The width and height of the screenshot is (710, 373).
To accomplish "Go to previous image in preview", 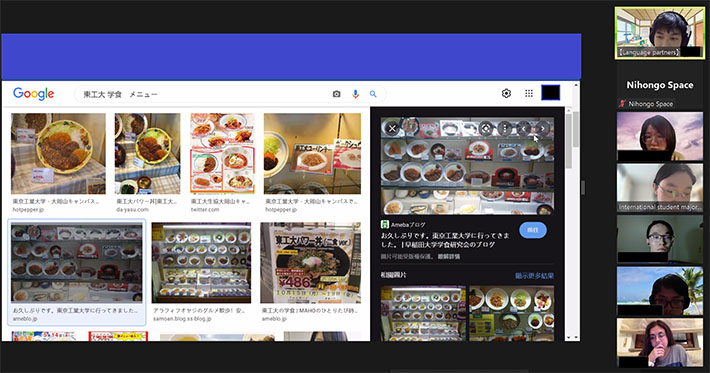I will pos(523,129).
